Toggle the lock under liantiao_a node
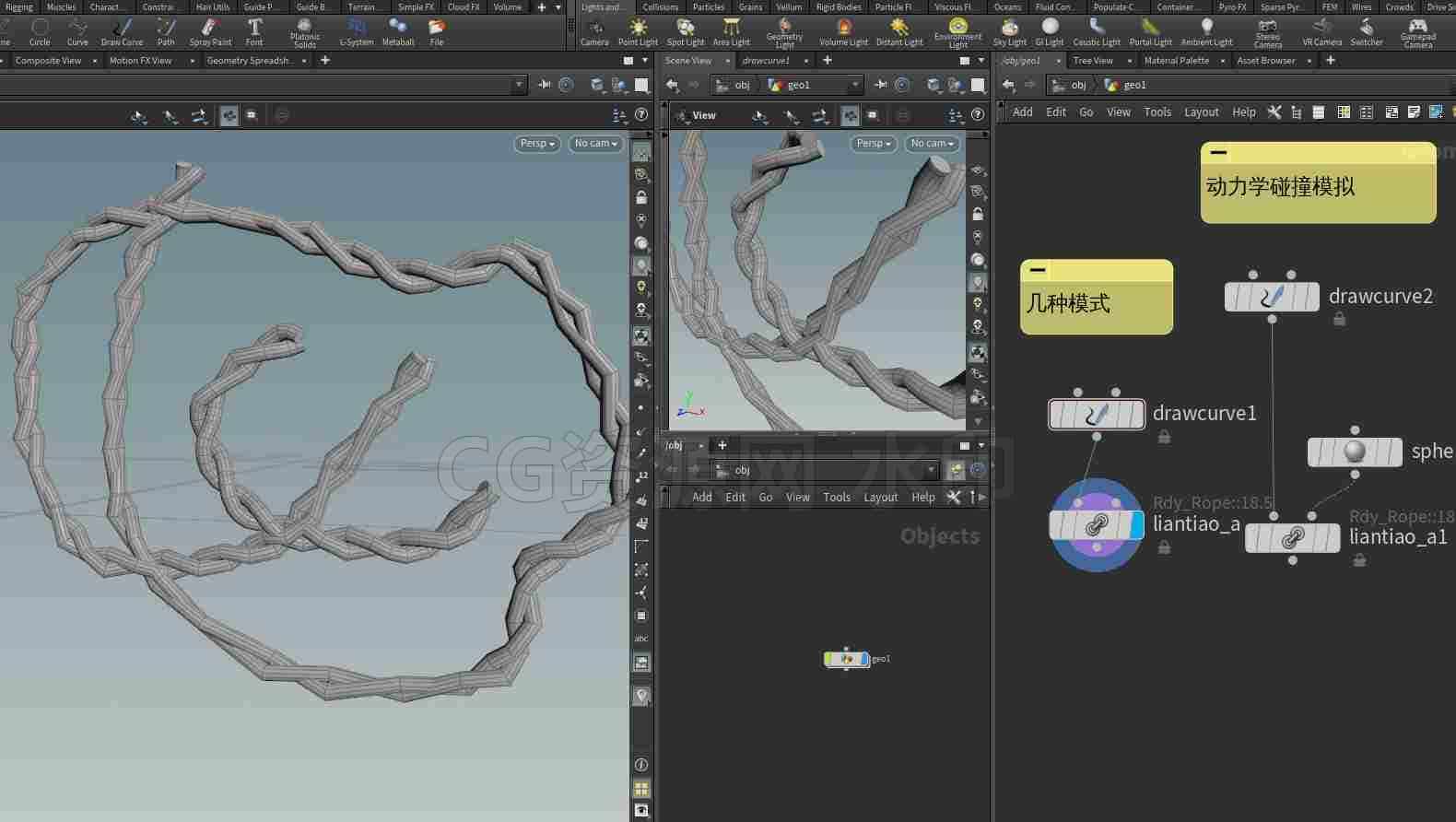Image resolution: width=1456 pixels, height=822 pixels. pyautogui.click(x=1164, y=547)
